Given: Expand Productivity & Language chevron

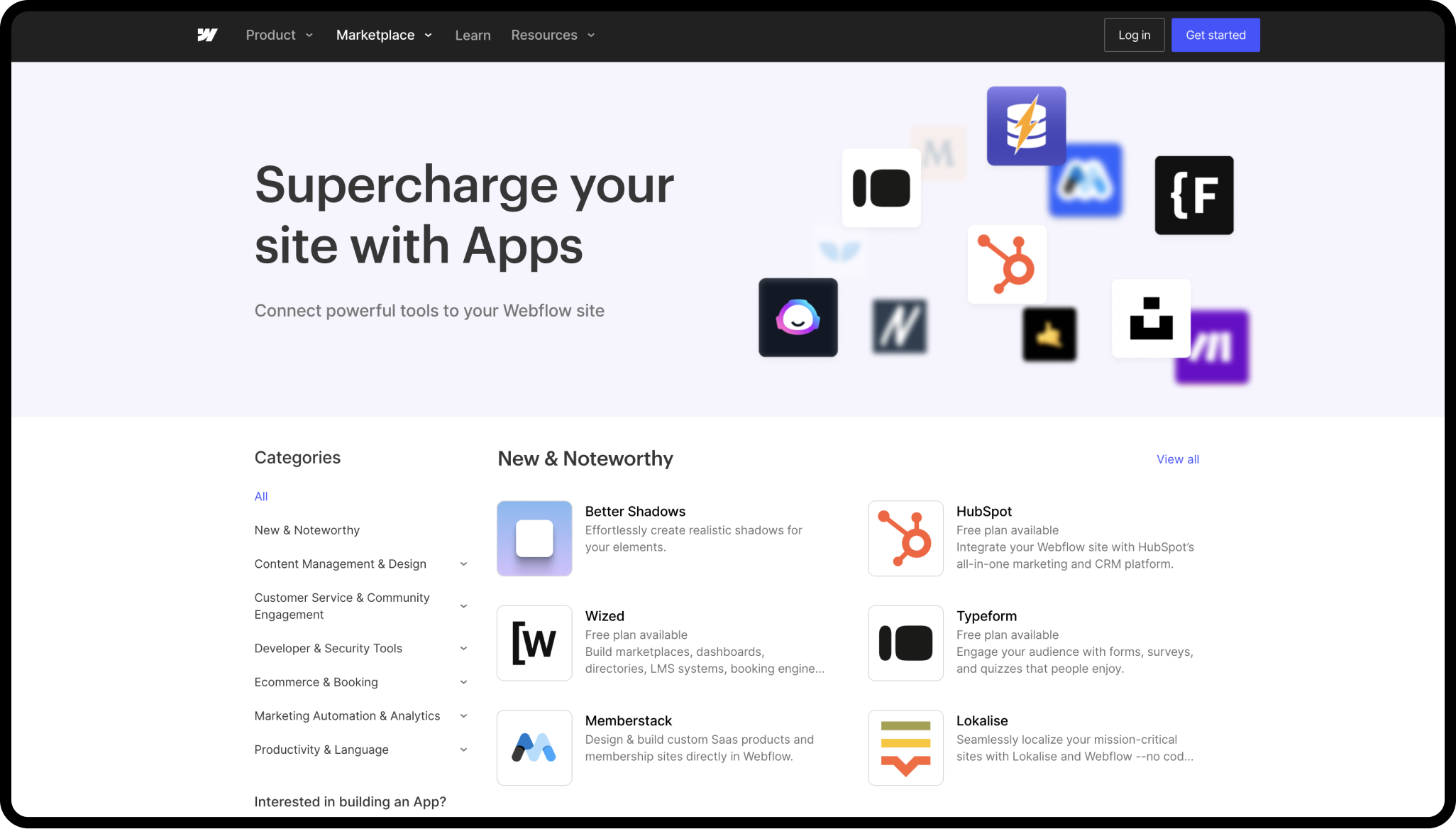Looking at the screenshot, I should pyautogui.click(x=463, y=750).
